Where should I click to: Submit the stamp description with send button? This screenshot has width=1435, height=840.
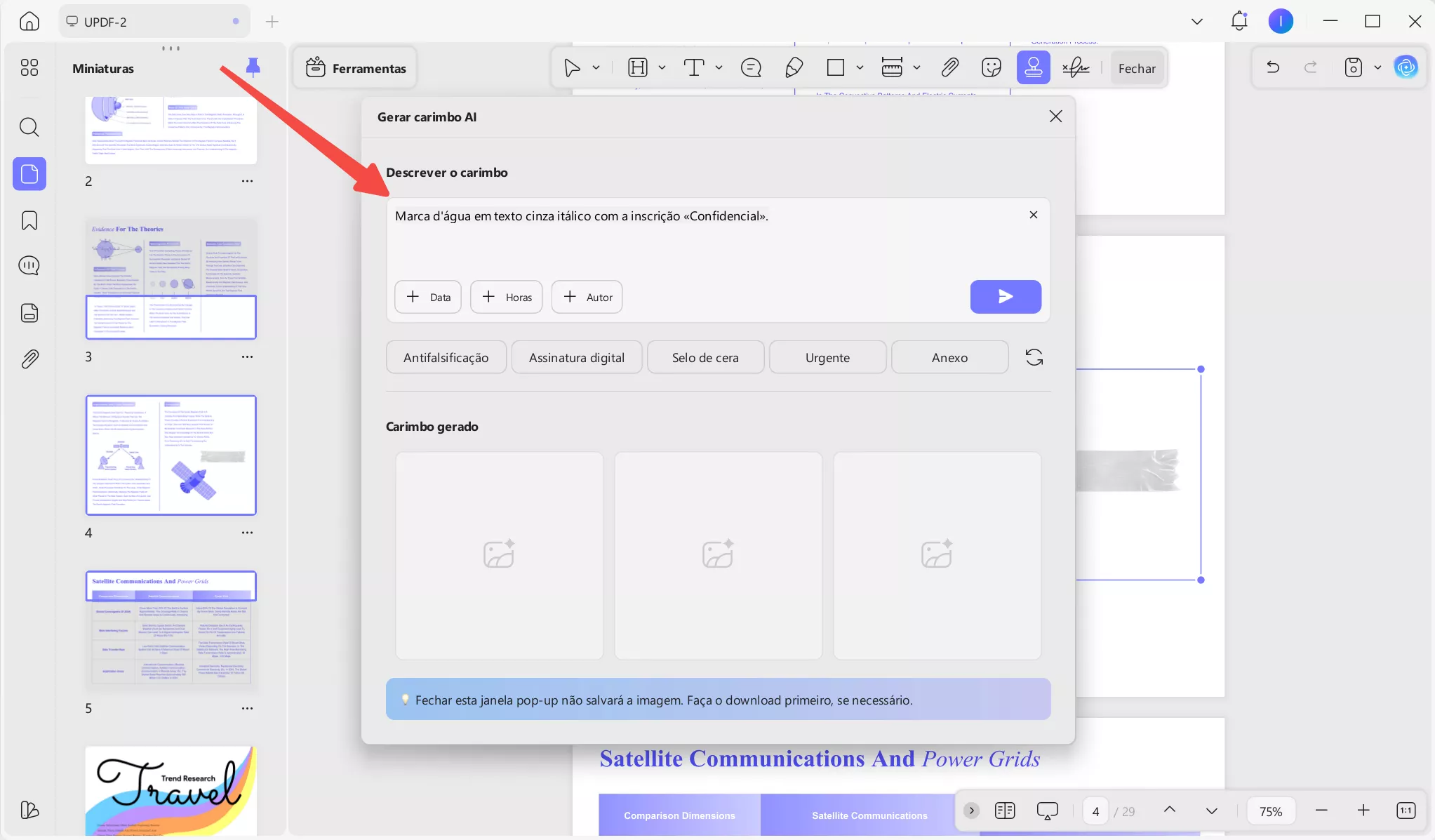click(x=1005, y=297)
